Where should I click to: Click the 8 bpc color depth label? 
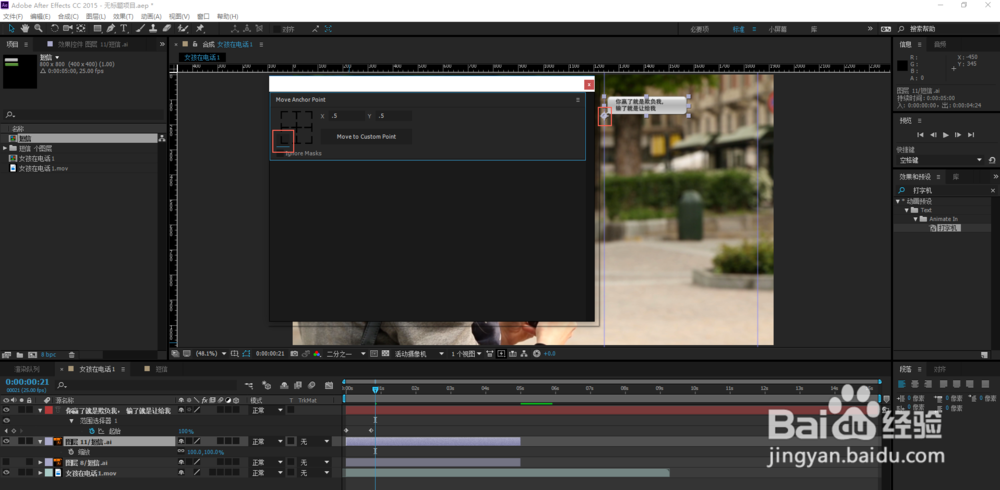click(48, 354)
